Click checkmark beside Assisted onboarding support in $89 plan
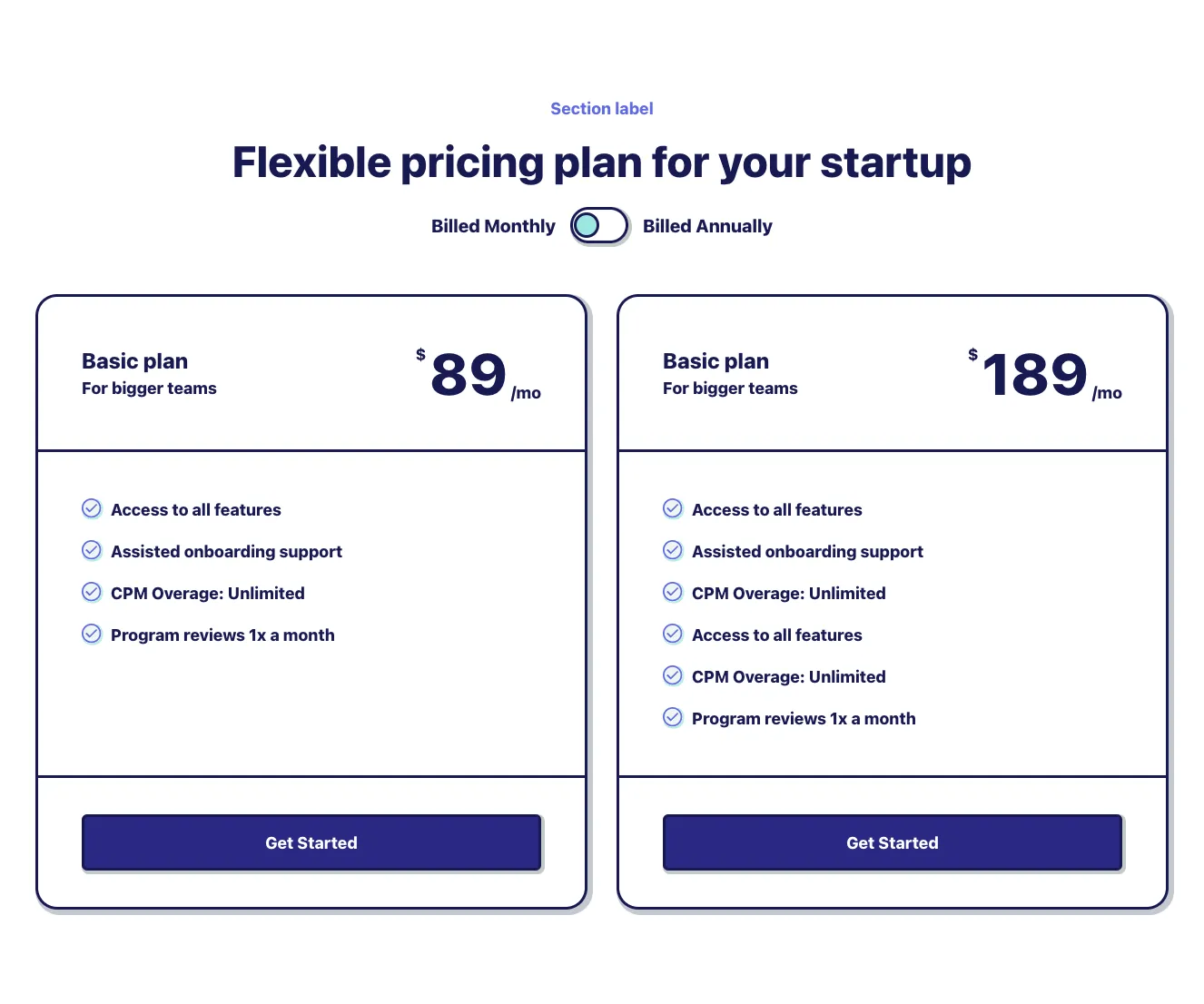This screenshot has height=1004, width=1204. click(x=92, y=550)
